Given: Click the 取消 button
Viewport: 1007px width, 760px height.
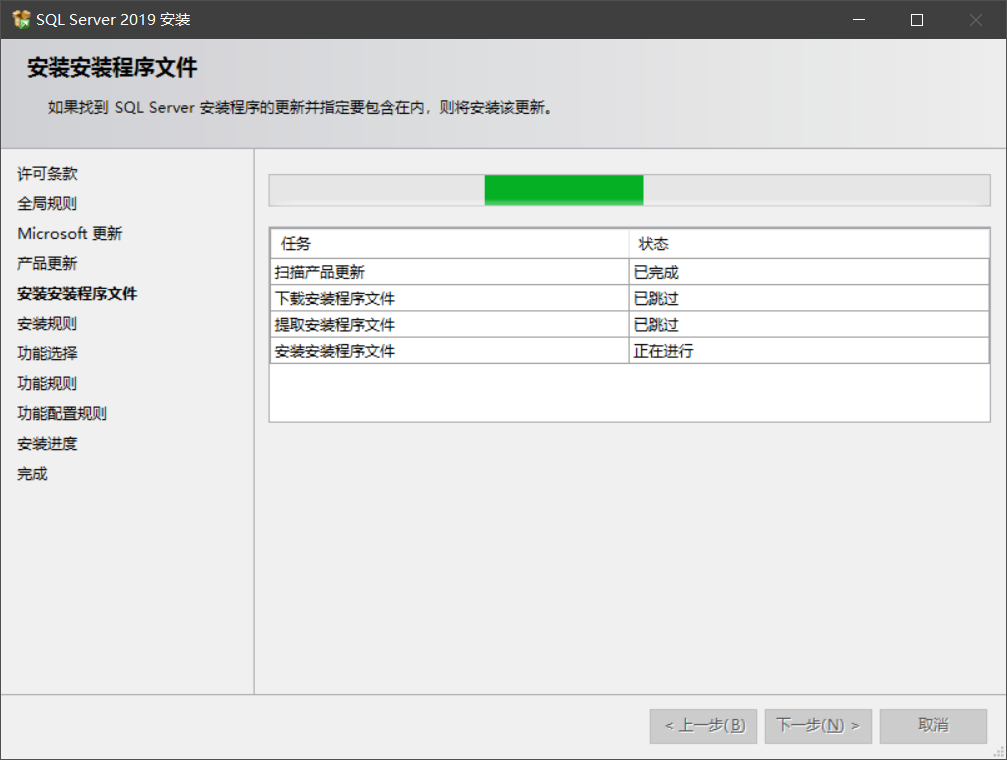Looking at the screenshot, I should click(933, 726).
